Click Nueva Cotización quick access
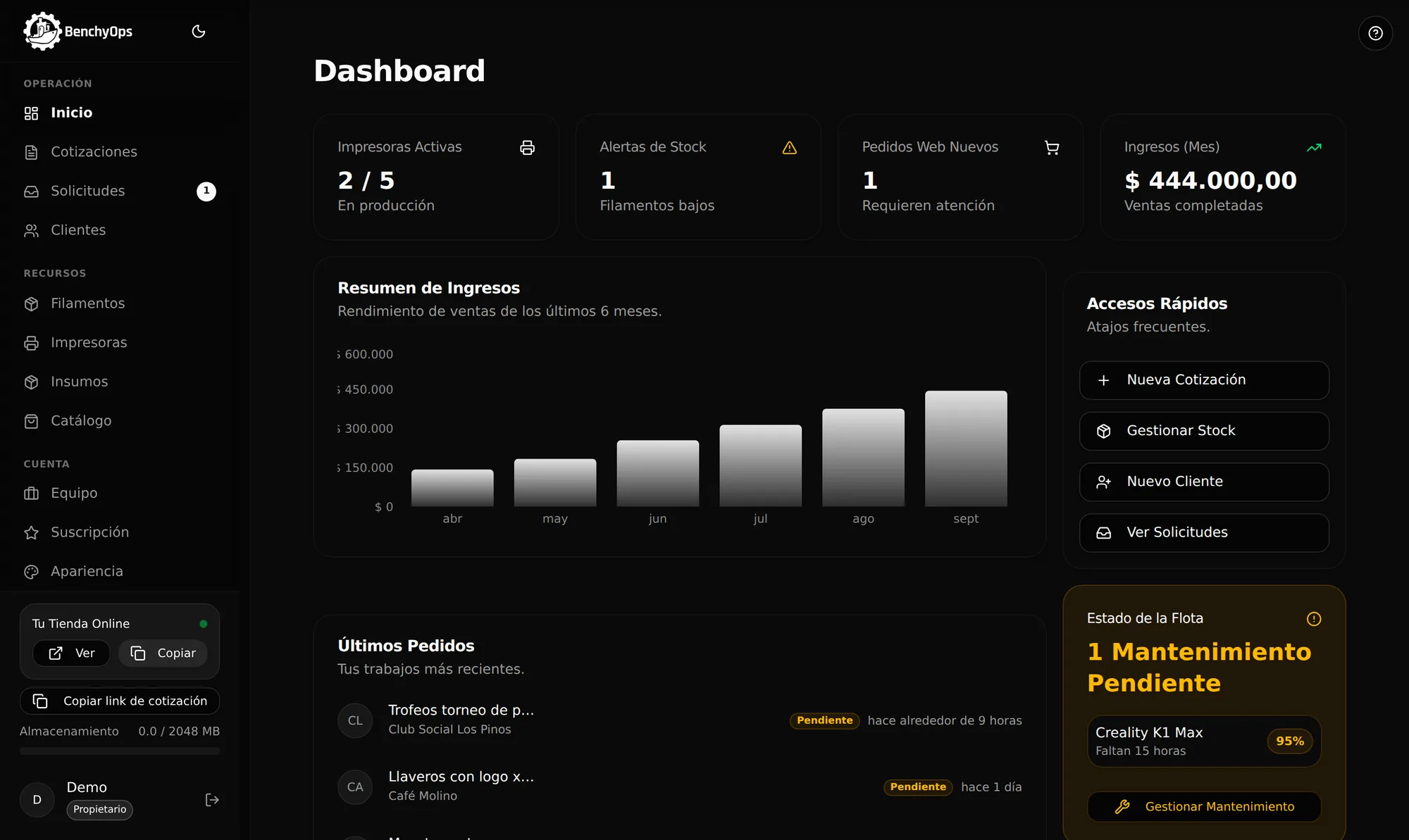The height and width of the screenshot is (840, 1409). pos(1204,380)
